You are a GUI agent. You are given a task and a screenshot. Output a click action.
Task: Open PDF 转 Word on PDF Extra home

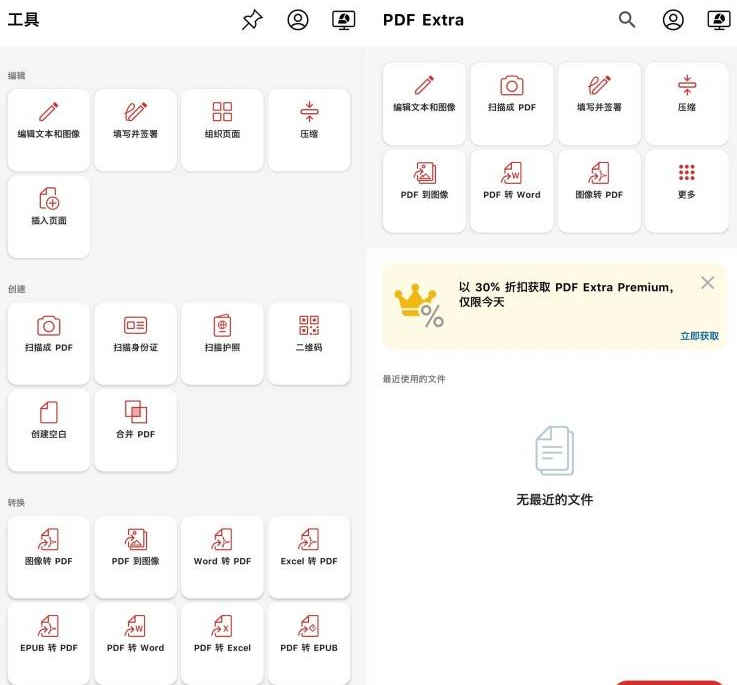click(512, 191)
